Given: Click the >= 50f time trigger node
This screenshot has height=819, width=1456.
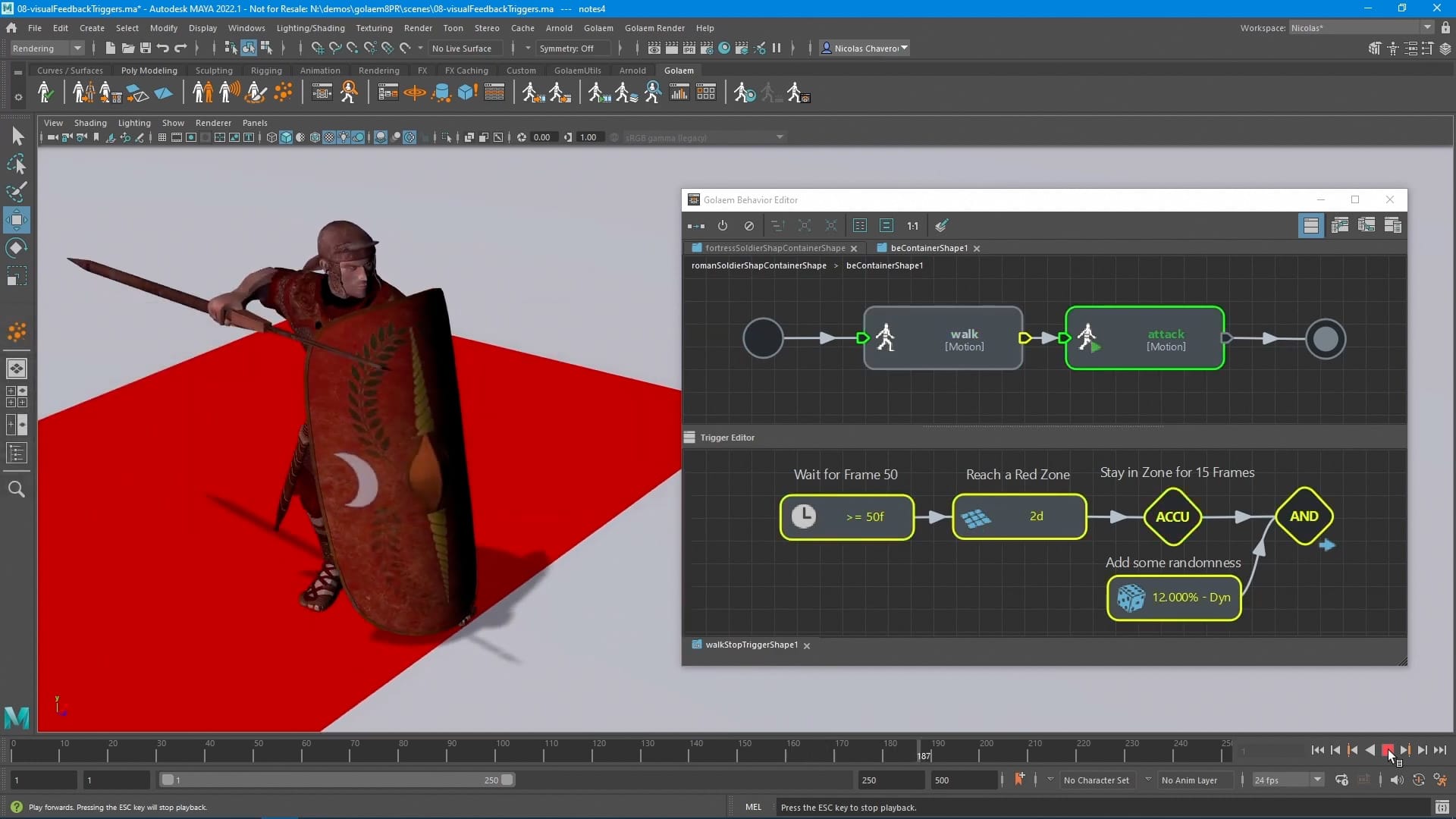Looking at the screenshot, I should (x=846, y=516).
